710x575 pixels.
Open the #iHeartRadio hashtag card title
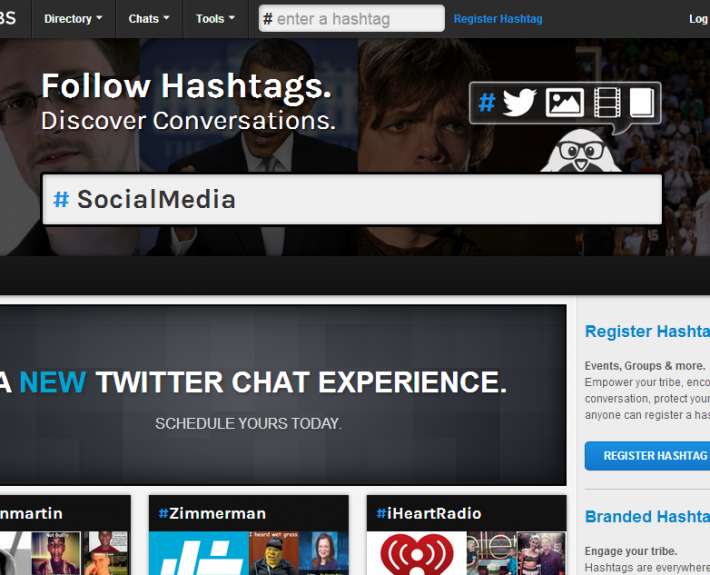click(x=429, y=514)
